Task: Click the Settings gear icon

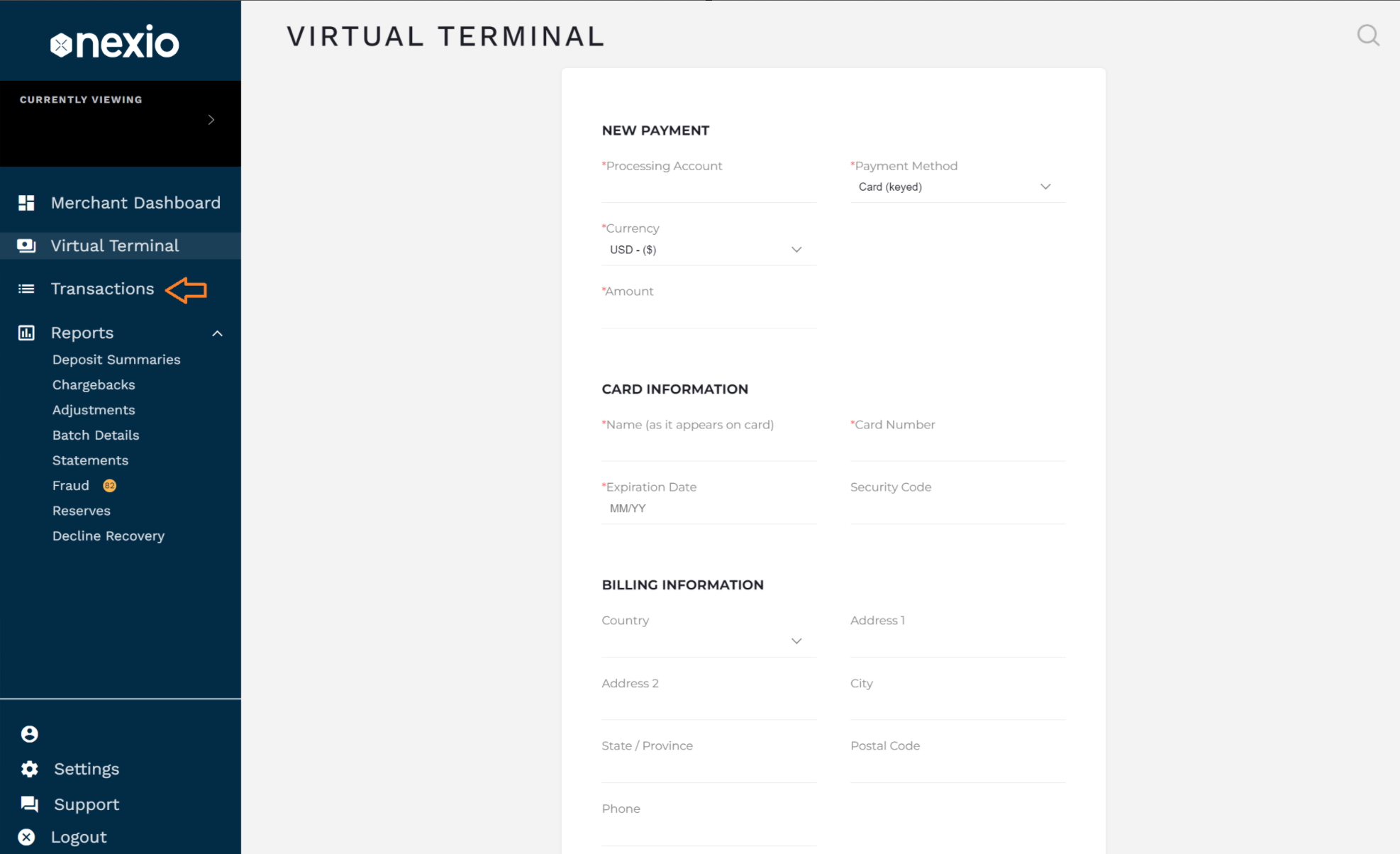Action: tap(29, 769)
